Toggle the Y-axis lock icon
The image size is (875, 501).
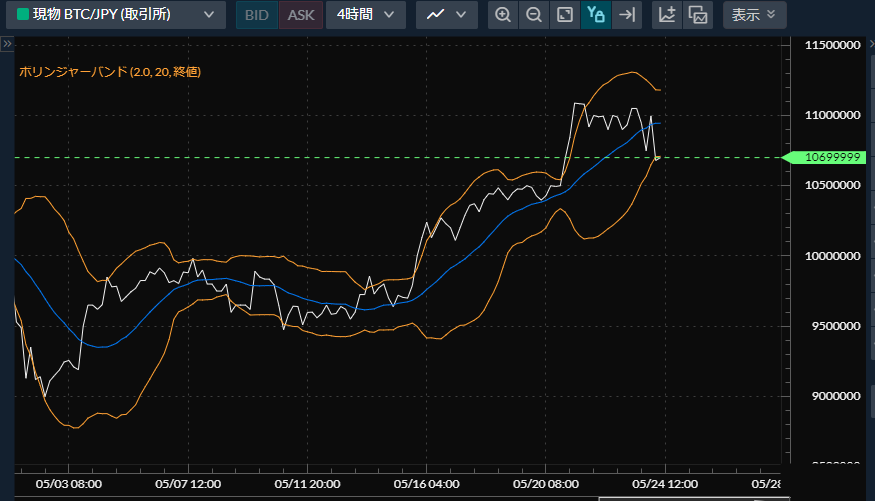point(596,15)
